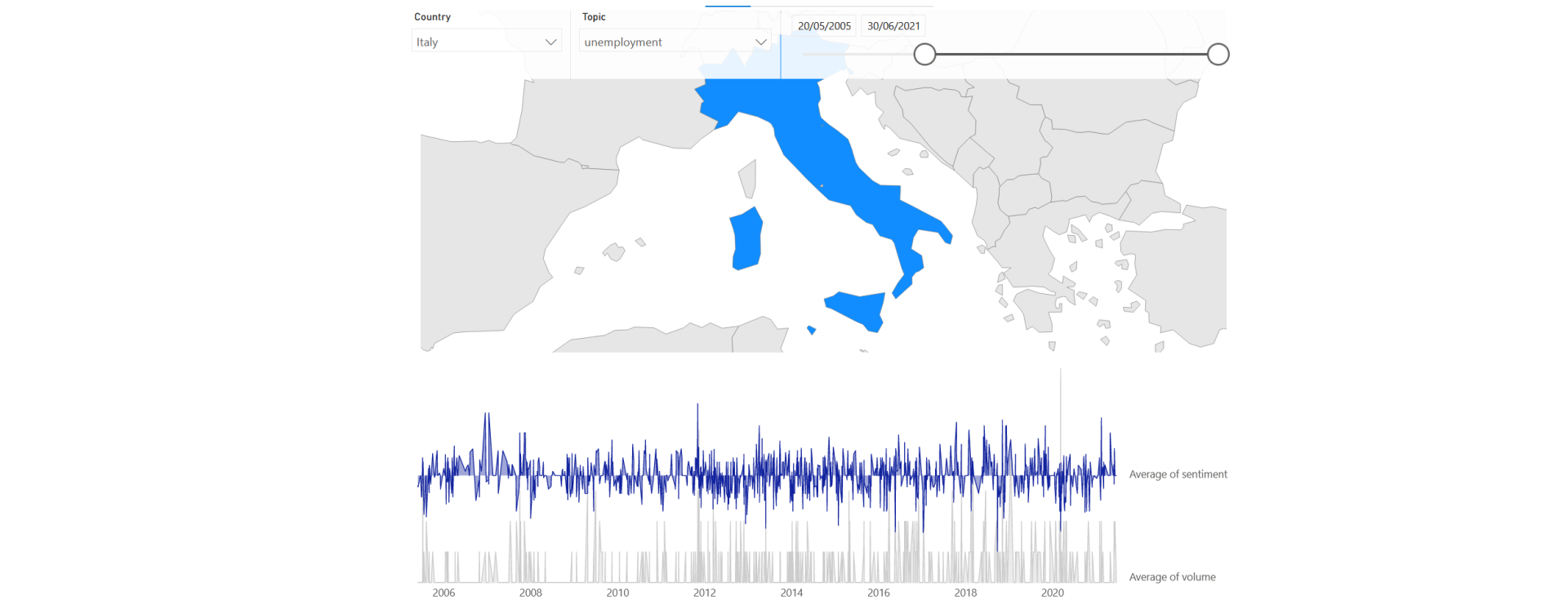Click the Average of volume legend label

(x=1172, y=577)
